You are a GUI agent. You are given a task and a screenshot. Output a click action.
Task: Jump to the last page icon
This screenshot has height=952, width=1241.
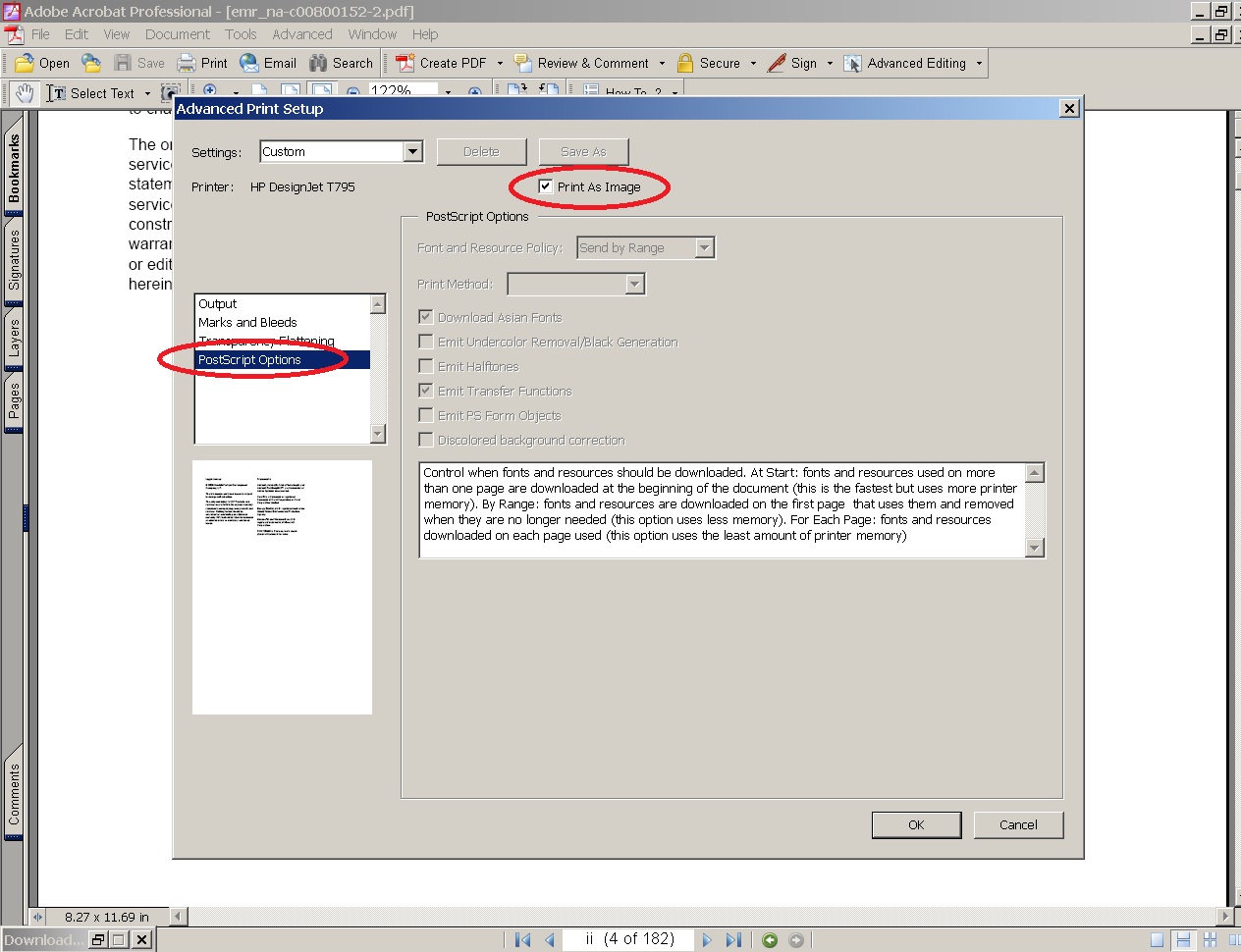click(x=733, y=940)
